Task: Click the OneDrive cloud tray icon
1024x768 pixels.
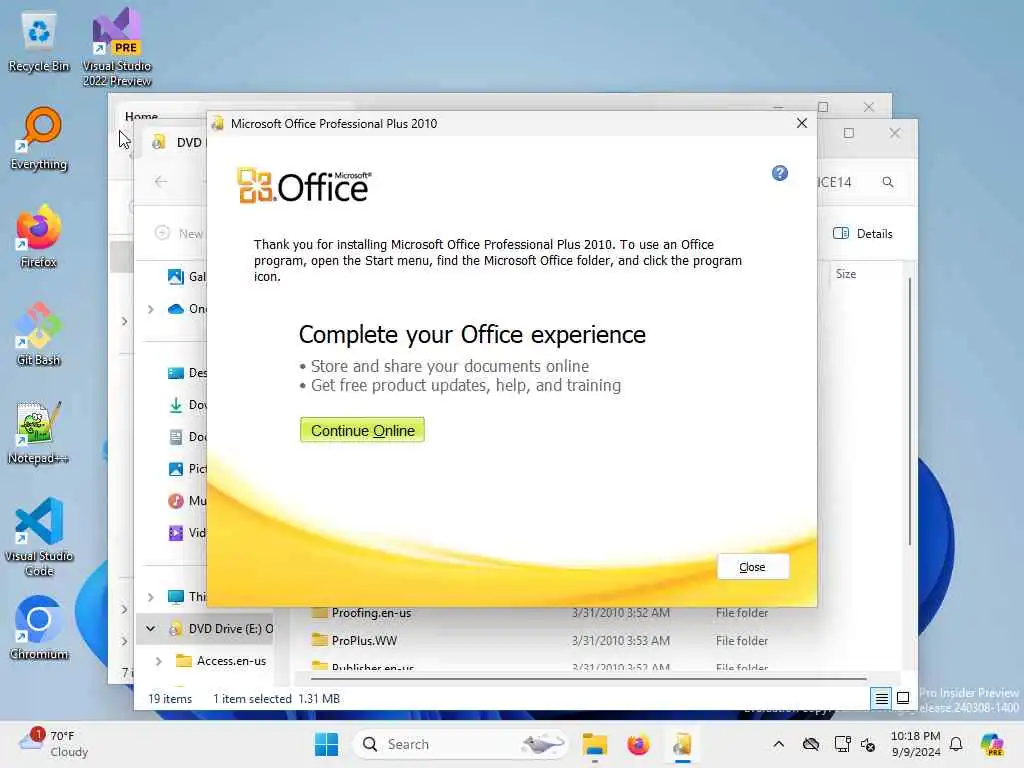Action: [x=811, y=744]
